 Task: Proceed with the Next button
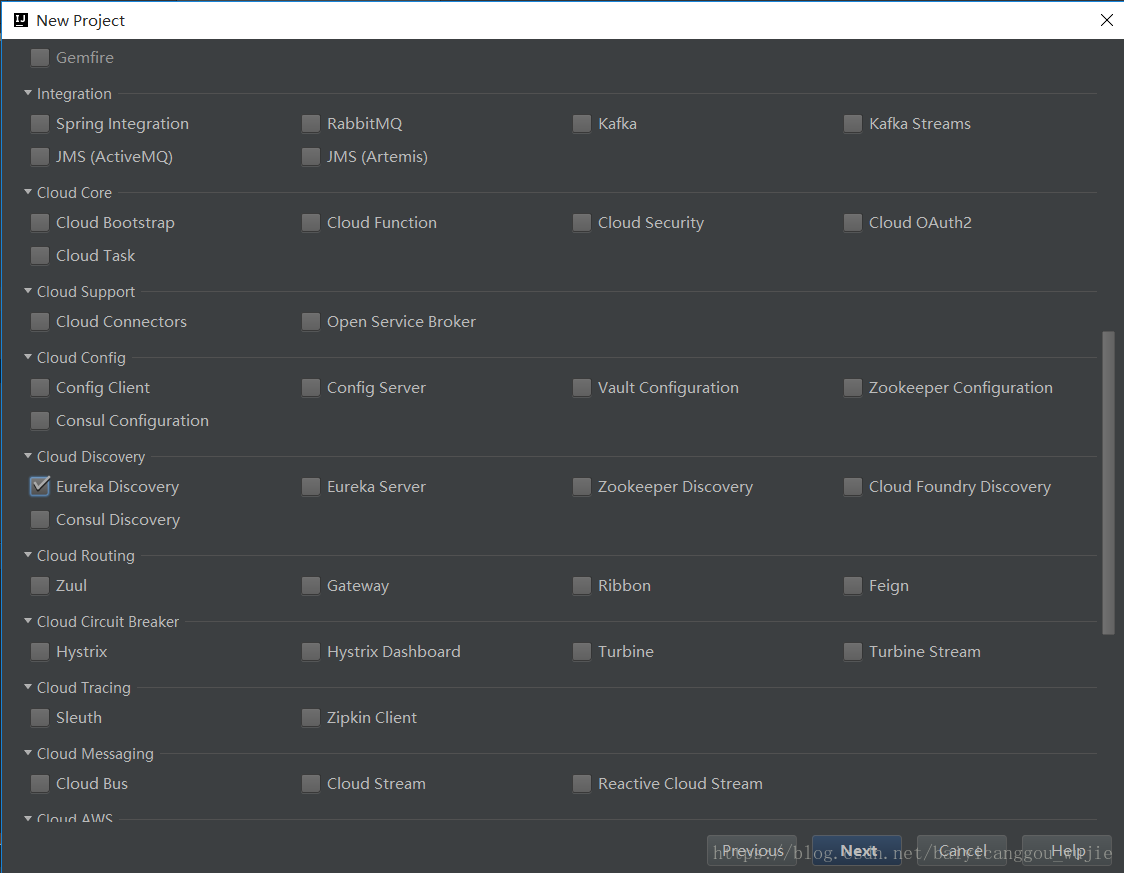pos(857,851)
